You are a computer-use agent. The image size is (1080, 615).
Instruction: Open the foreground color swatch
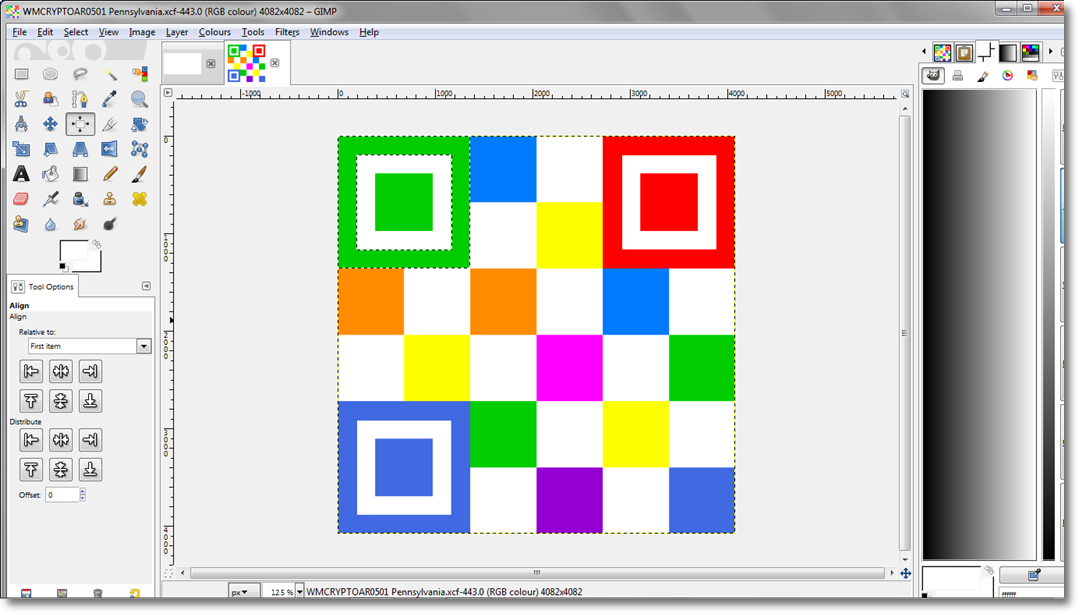coord(72,251)
